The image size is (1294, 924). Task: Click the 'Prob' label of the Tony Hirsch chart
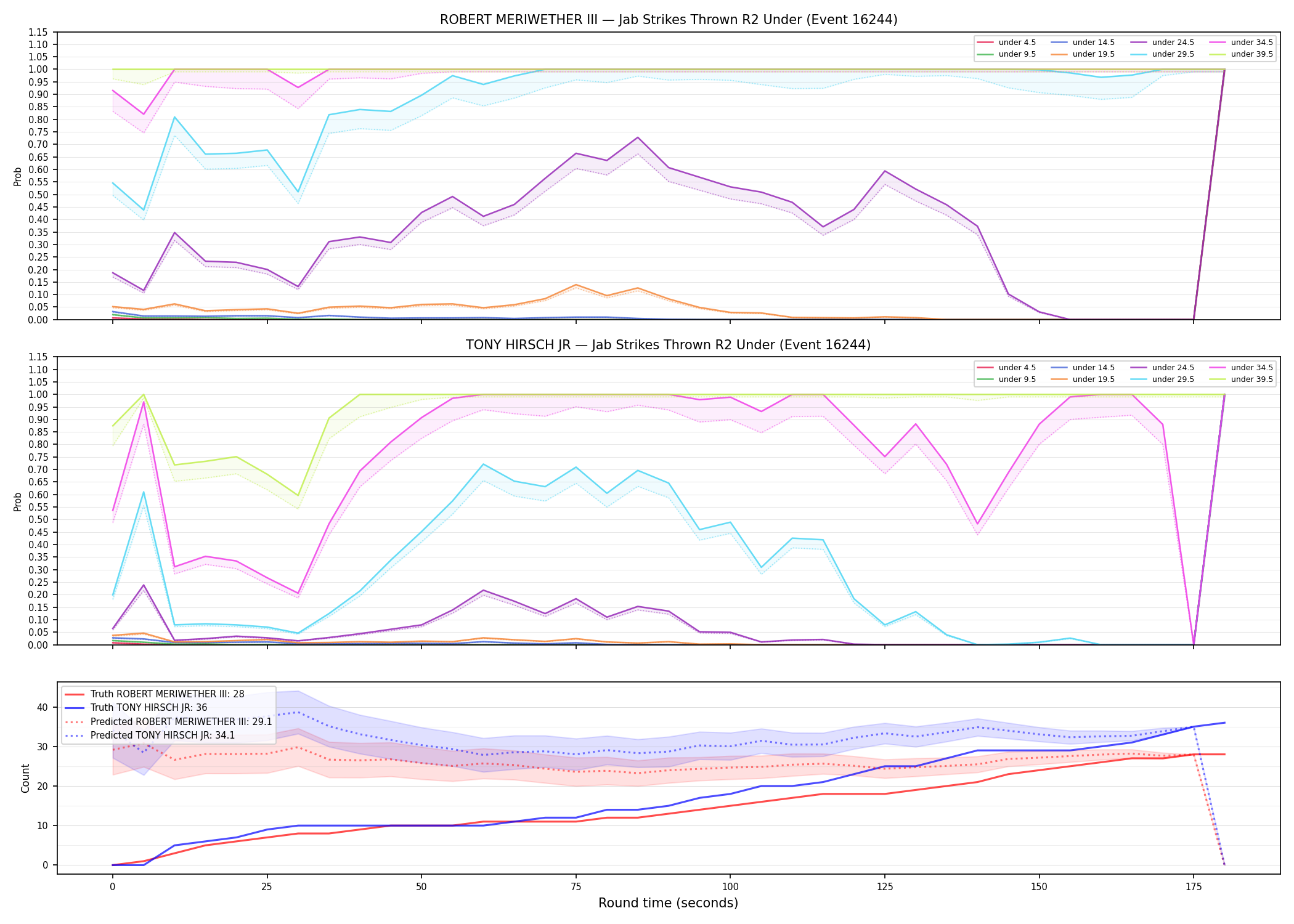(x=18, y=501)
